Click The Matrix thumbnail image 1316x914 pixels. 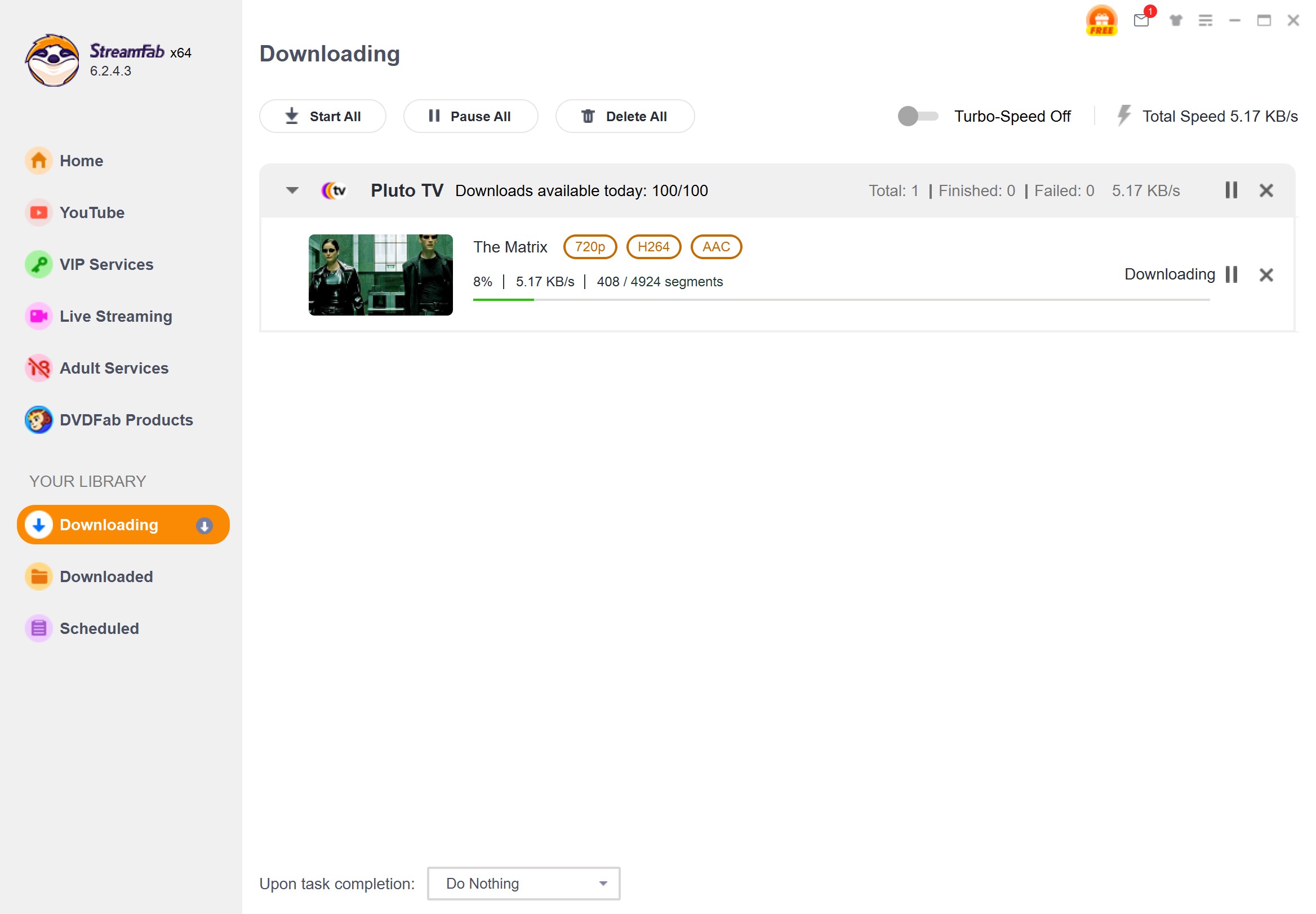pyautogui.click(x=380, y=275)
